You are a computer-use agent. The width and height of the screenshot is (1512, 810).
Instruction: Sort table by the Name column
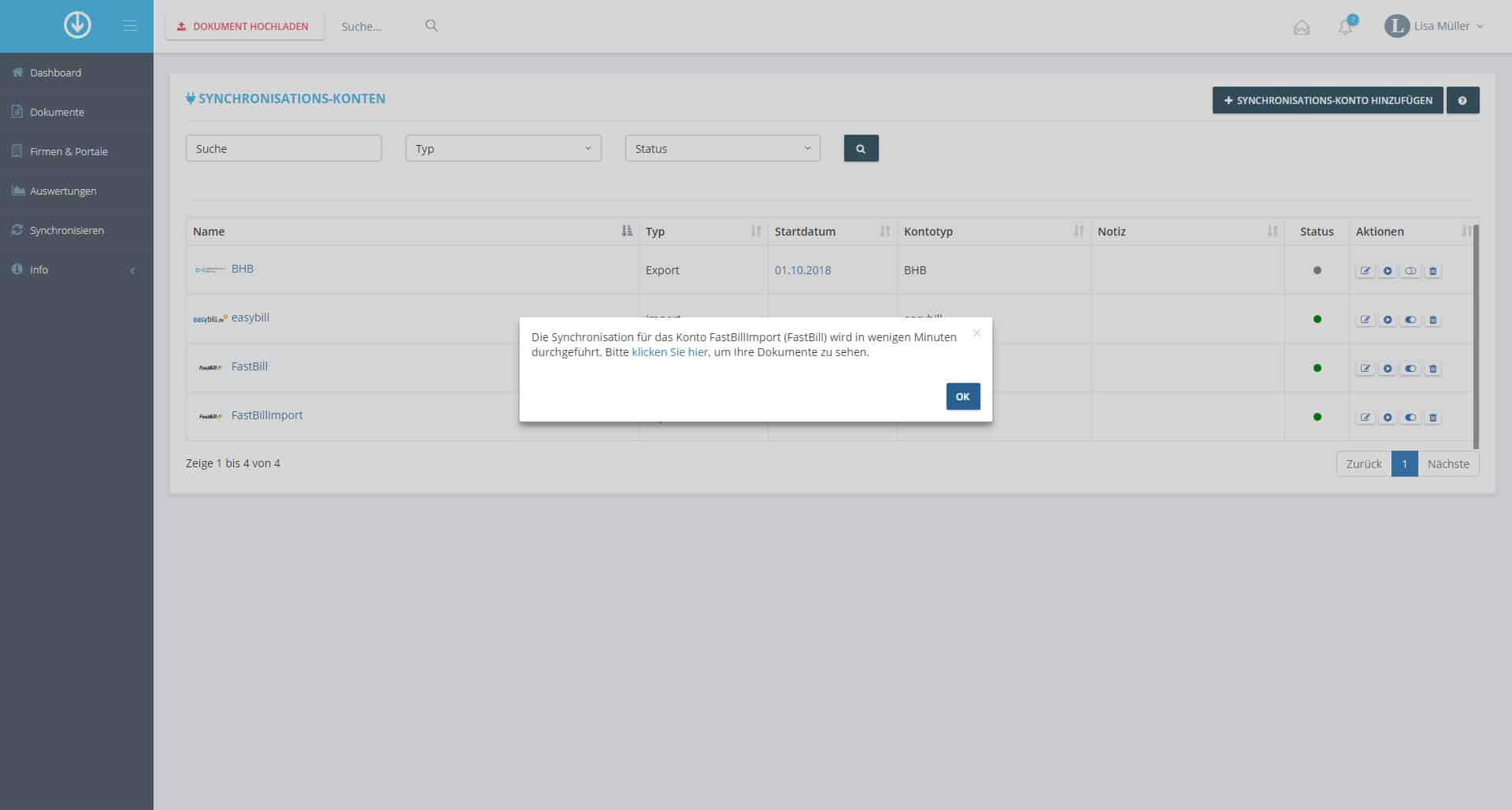(413, 231)
